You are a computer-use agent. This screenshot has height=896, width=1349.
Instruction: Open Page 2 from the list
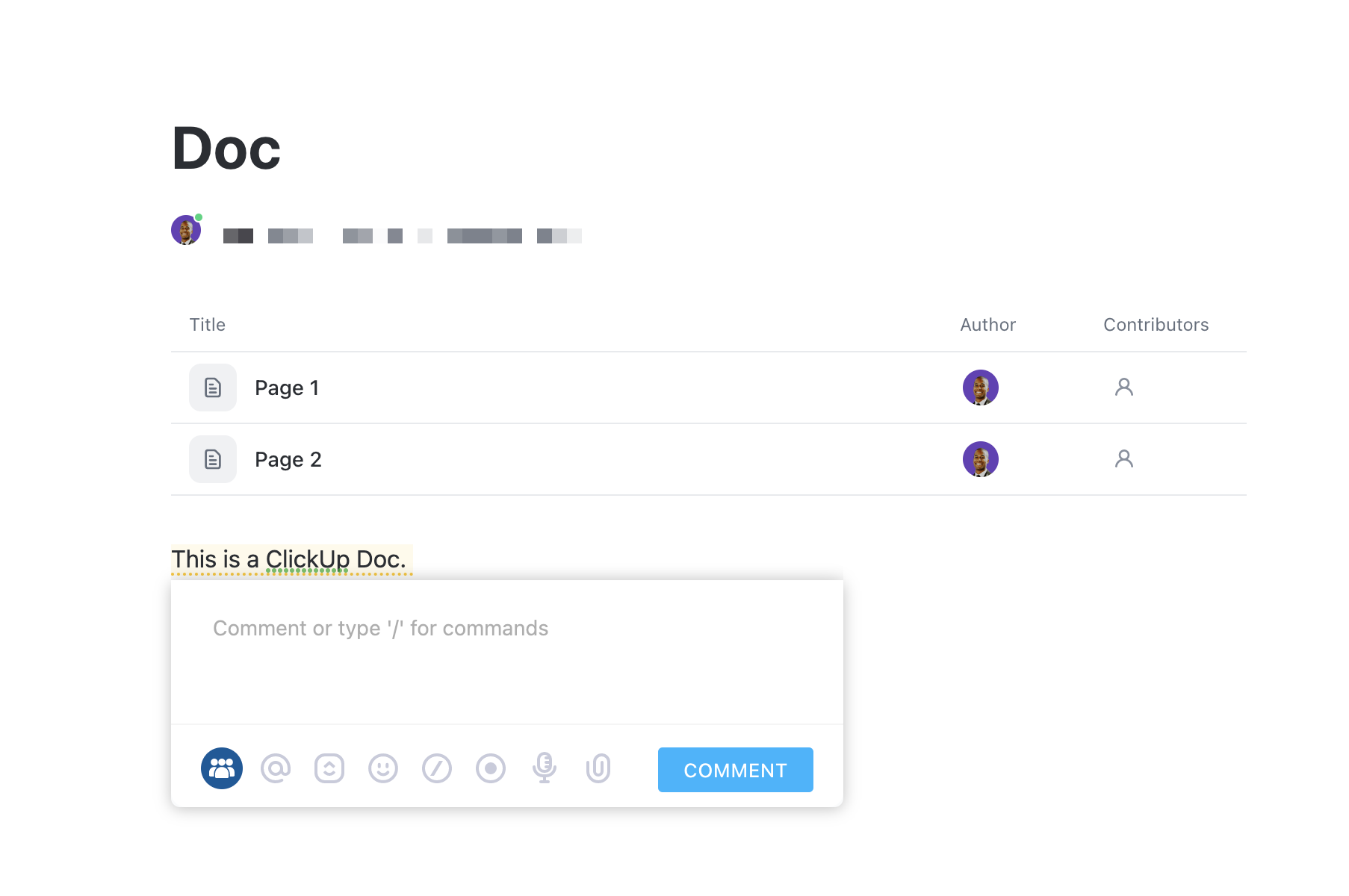click(288, 460)
